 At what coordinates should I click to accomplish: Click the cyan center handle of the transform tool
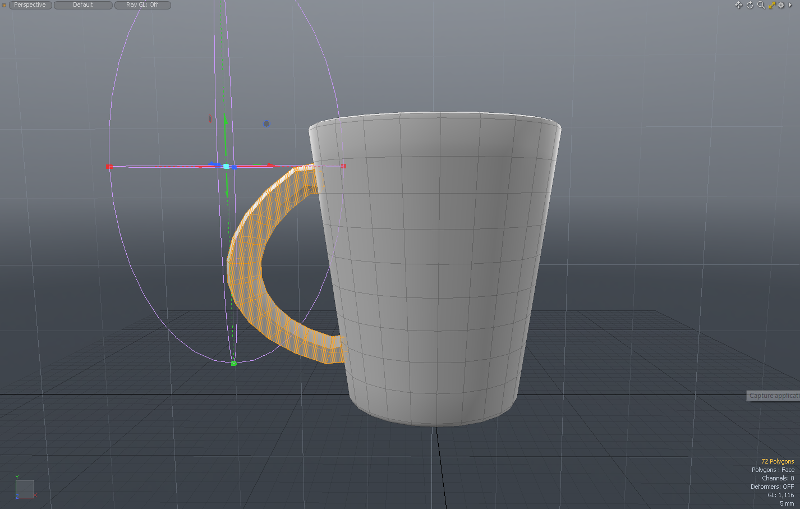pyautogui.click(x=227, y=166)
